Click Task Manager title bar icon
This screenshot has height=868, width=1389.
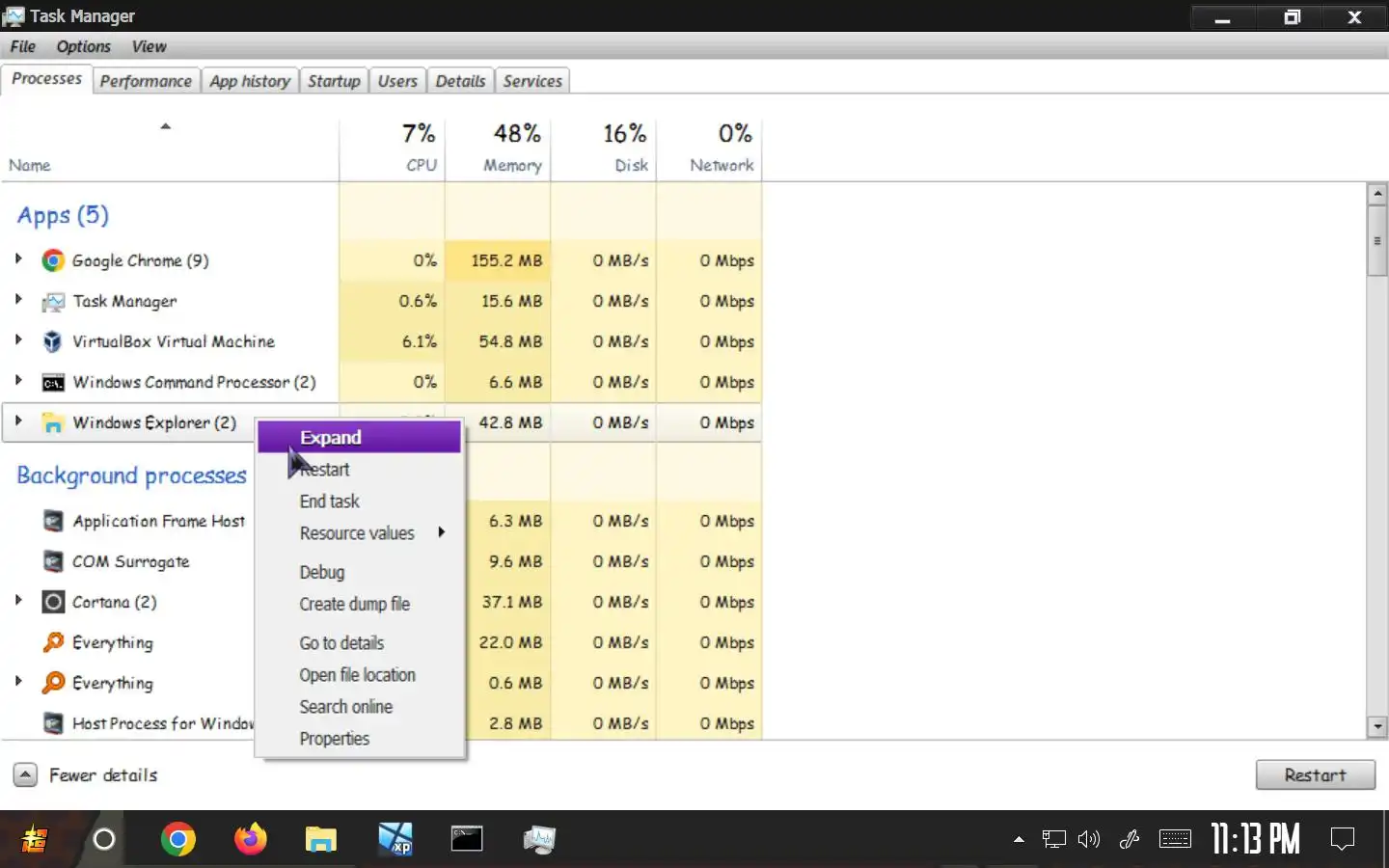point(14,16)
